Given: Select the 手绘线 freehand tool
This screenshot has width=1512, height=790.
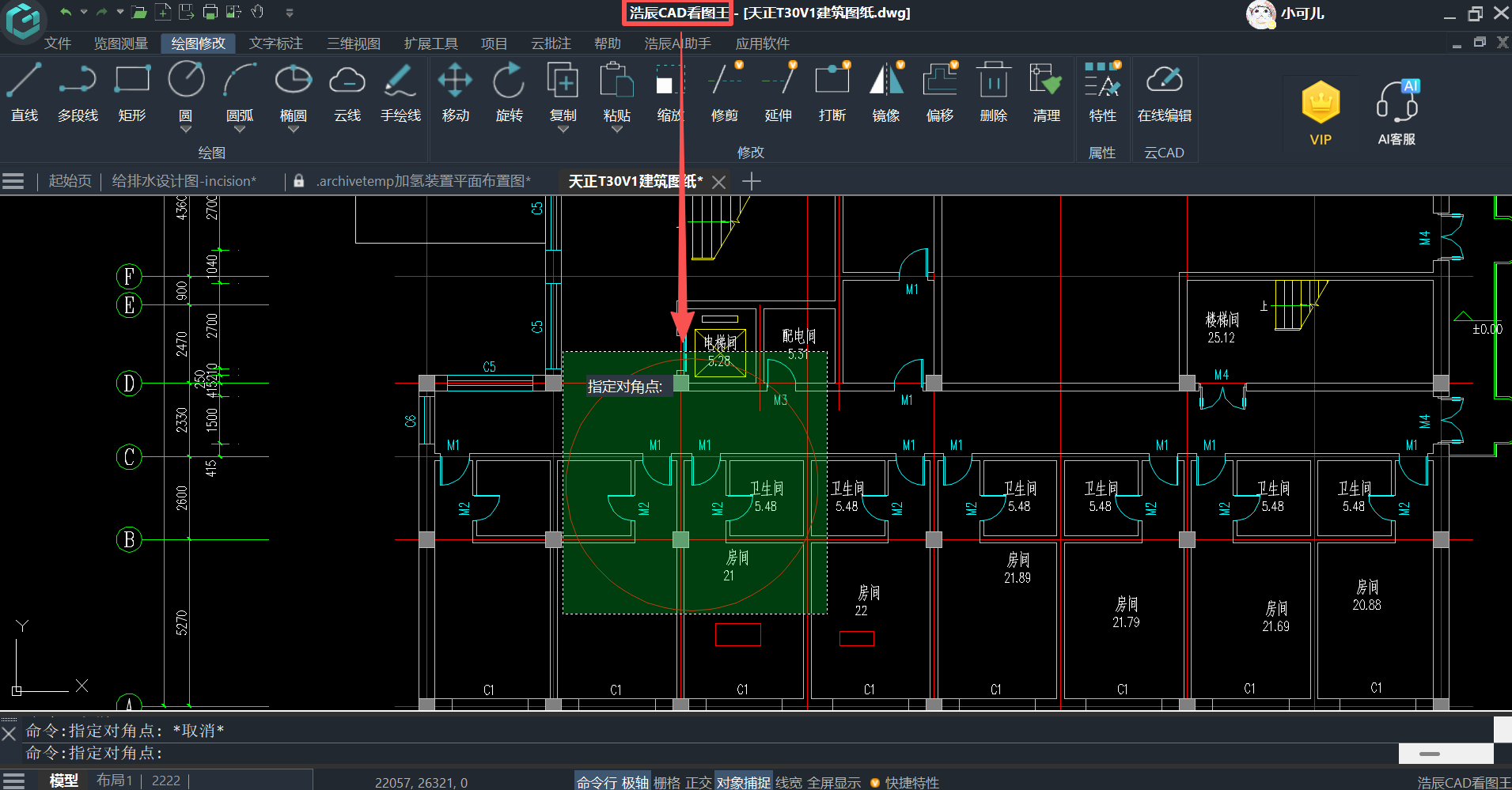Looking at the screenshot, I should click(x=400, y=93).
